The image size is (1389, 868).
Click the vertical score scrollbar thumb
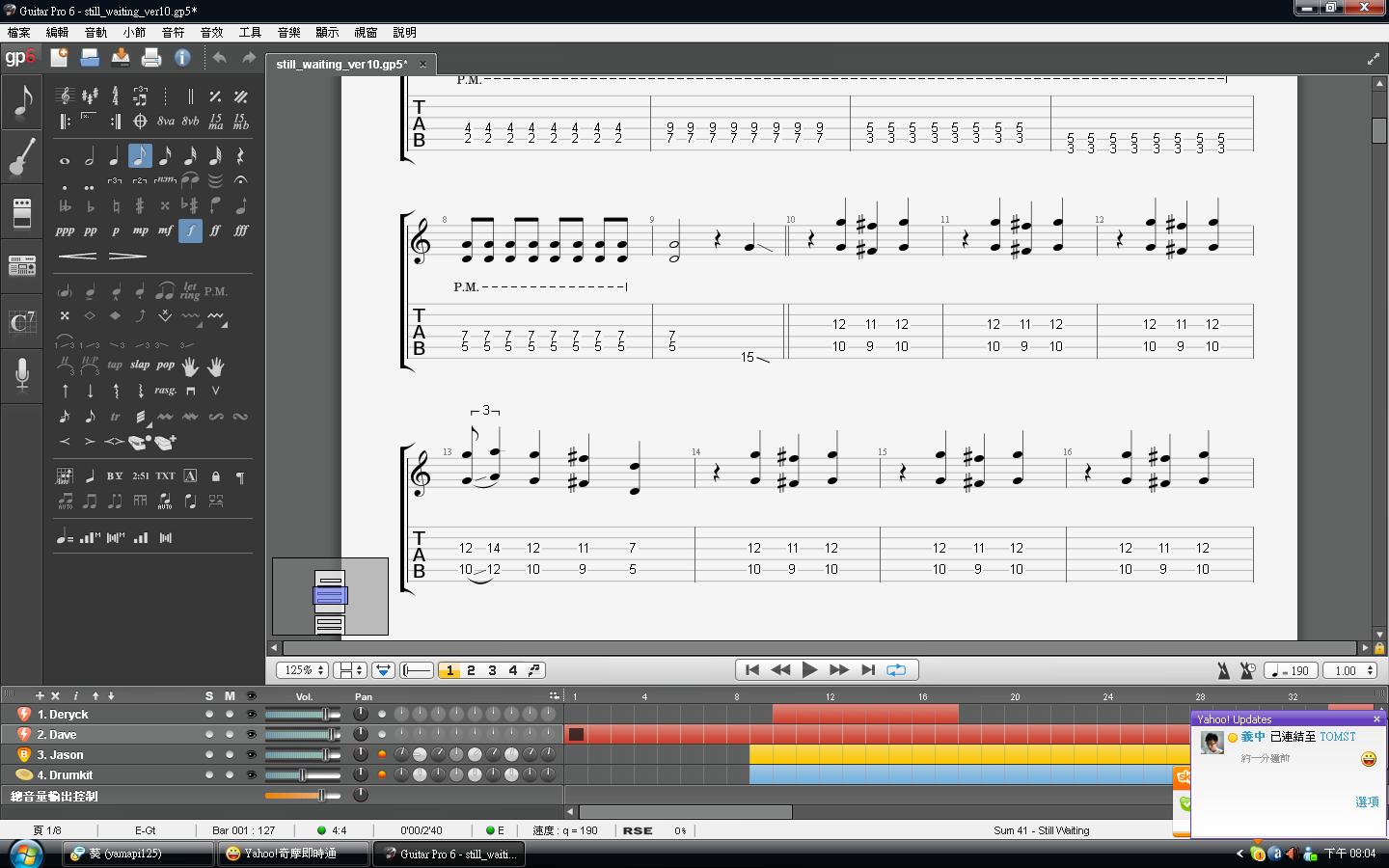[x=1379, y=130]
